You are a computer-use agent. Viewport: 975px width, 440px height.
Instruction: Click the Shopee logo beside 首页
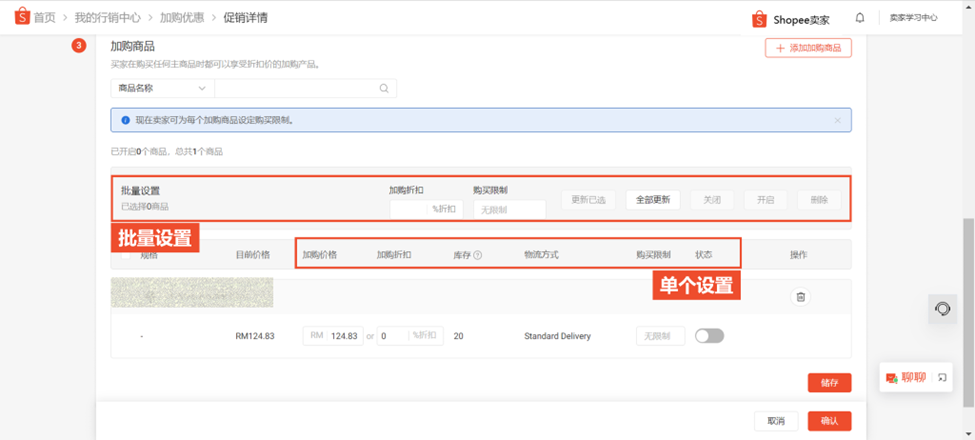click(22, 17)
